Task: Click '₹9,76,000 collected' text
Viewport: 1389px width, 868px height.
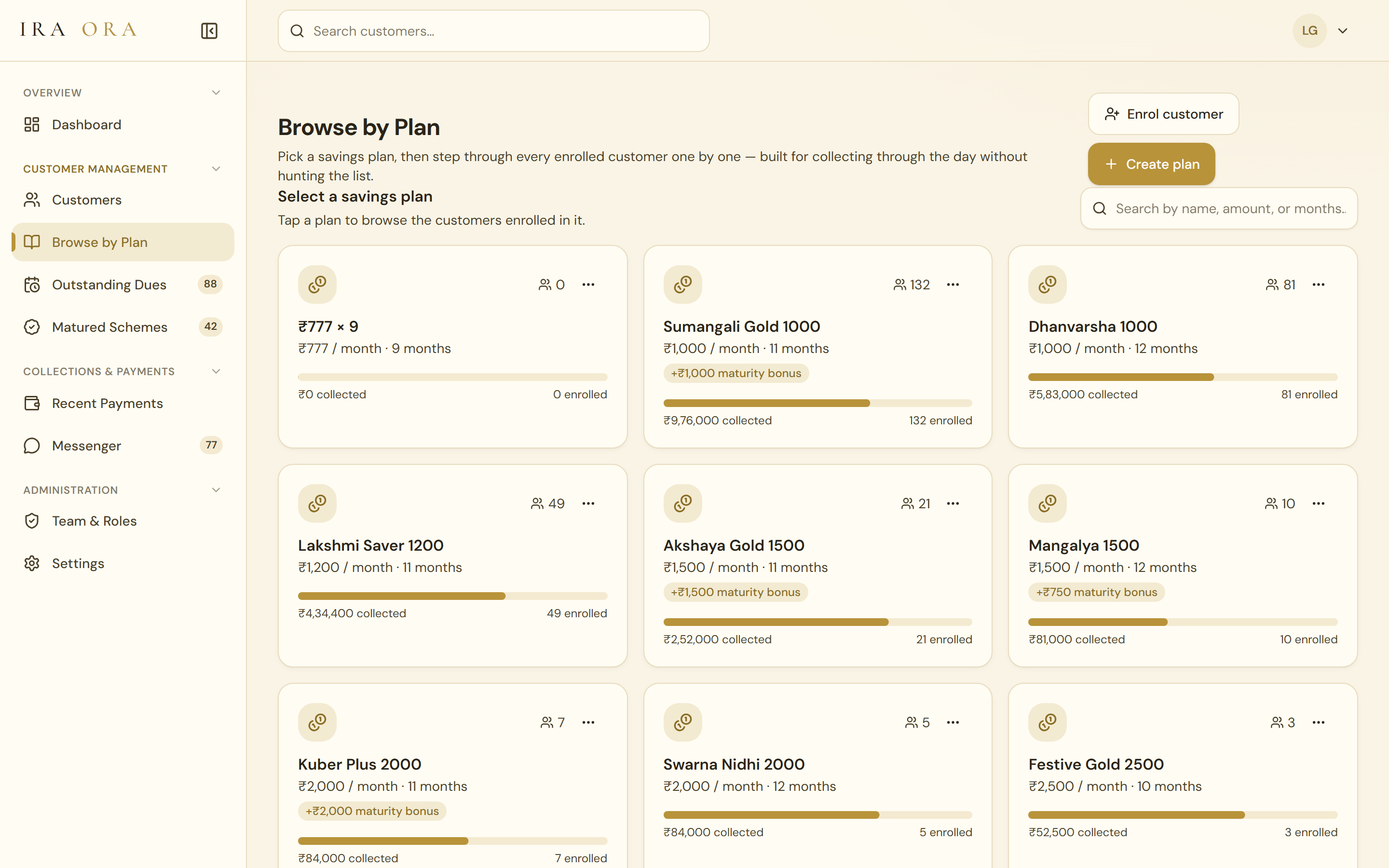Action: tap(718, 420)
